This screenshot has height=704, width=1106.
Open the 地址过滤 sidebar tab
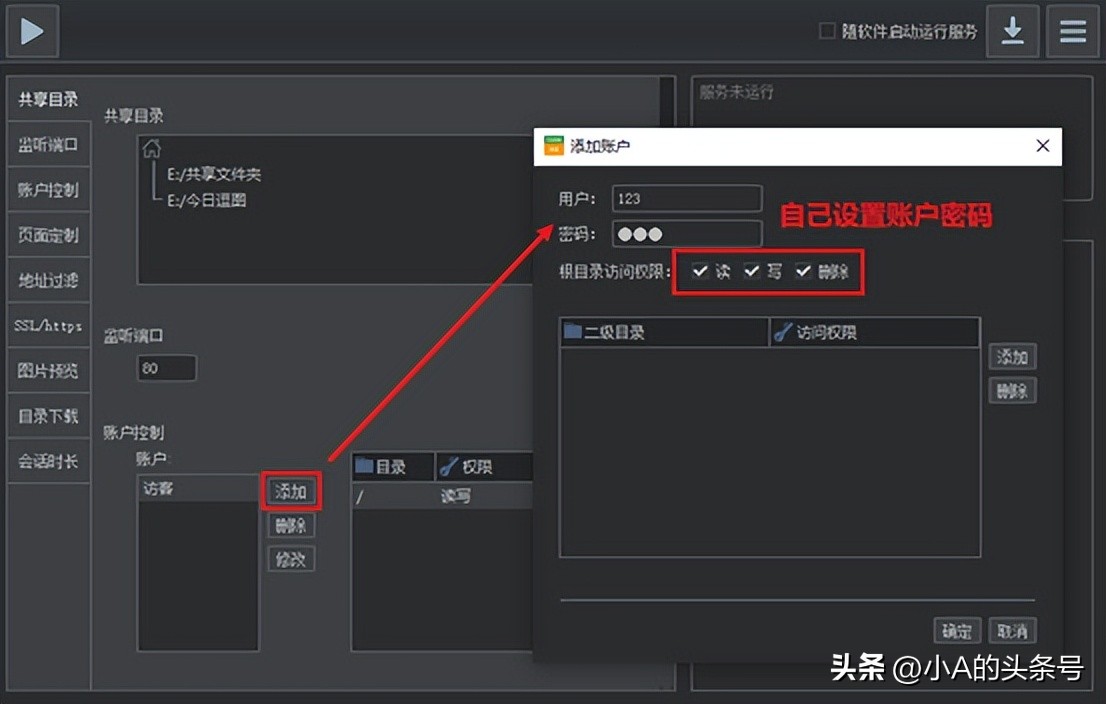pyautogui.click(x=47, y=280)
